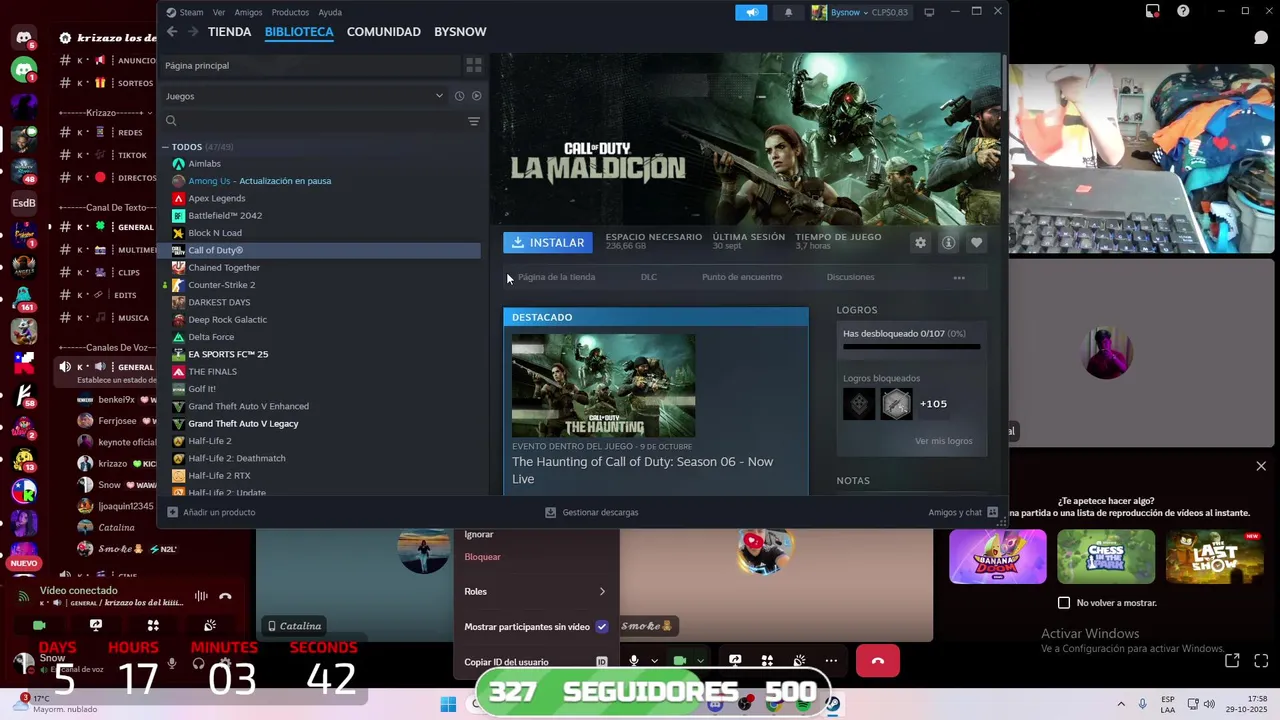Open Chess in the Park activity card
This screenshot has width=1280, height=720.
tap(1106, 556)
